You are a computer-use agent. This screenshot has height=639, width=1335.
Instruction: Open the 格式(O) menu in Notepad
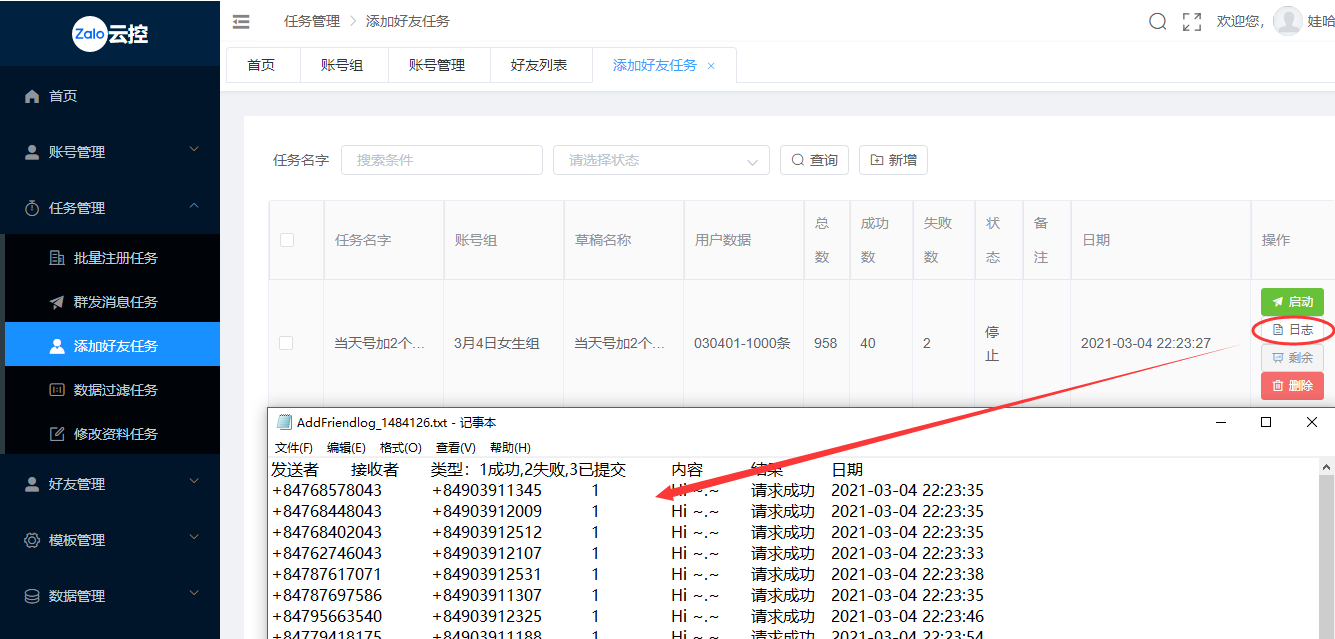400,448
